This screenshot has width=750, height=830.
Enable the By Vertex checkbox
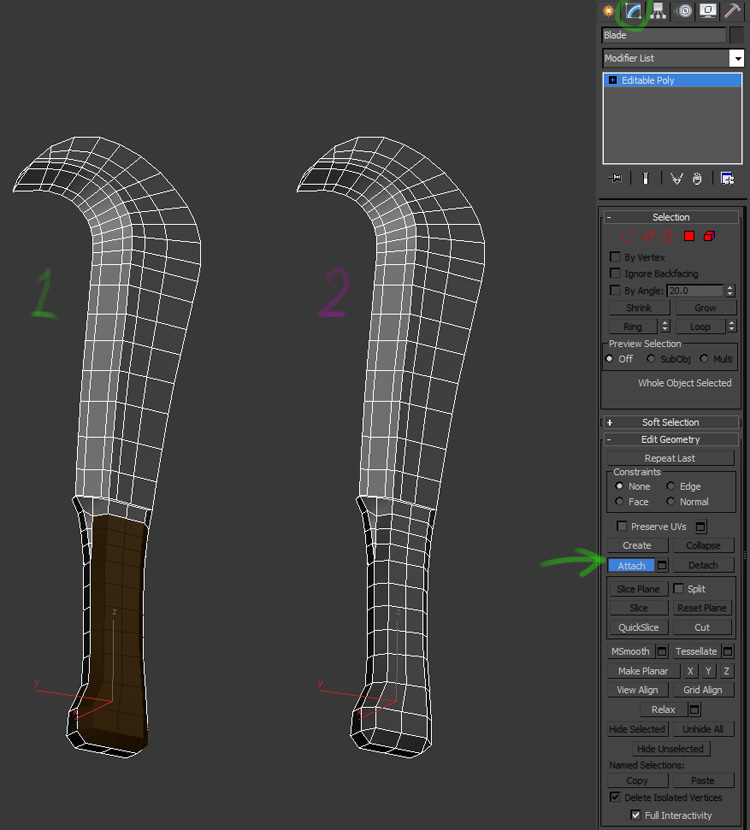pyautogui.click(x=615, y=257)
